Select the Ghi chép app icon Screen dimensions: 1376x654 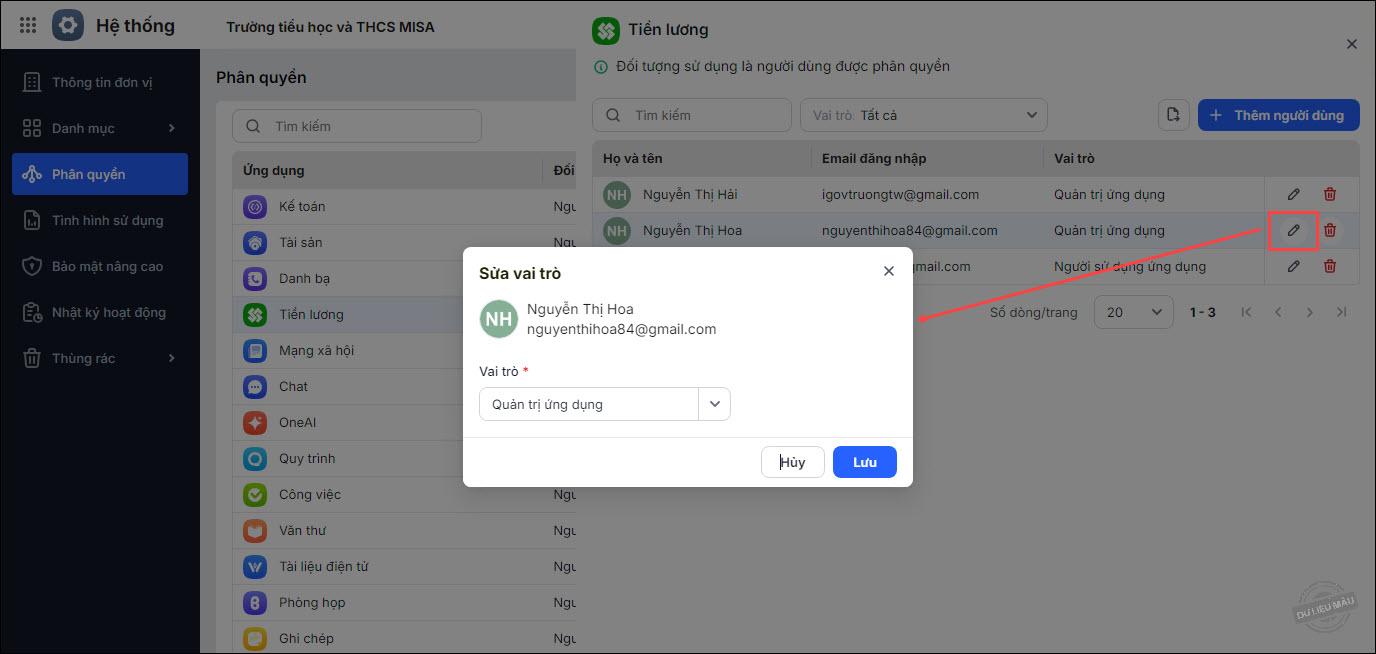pyautogui.click(x=255, y=639)
